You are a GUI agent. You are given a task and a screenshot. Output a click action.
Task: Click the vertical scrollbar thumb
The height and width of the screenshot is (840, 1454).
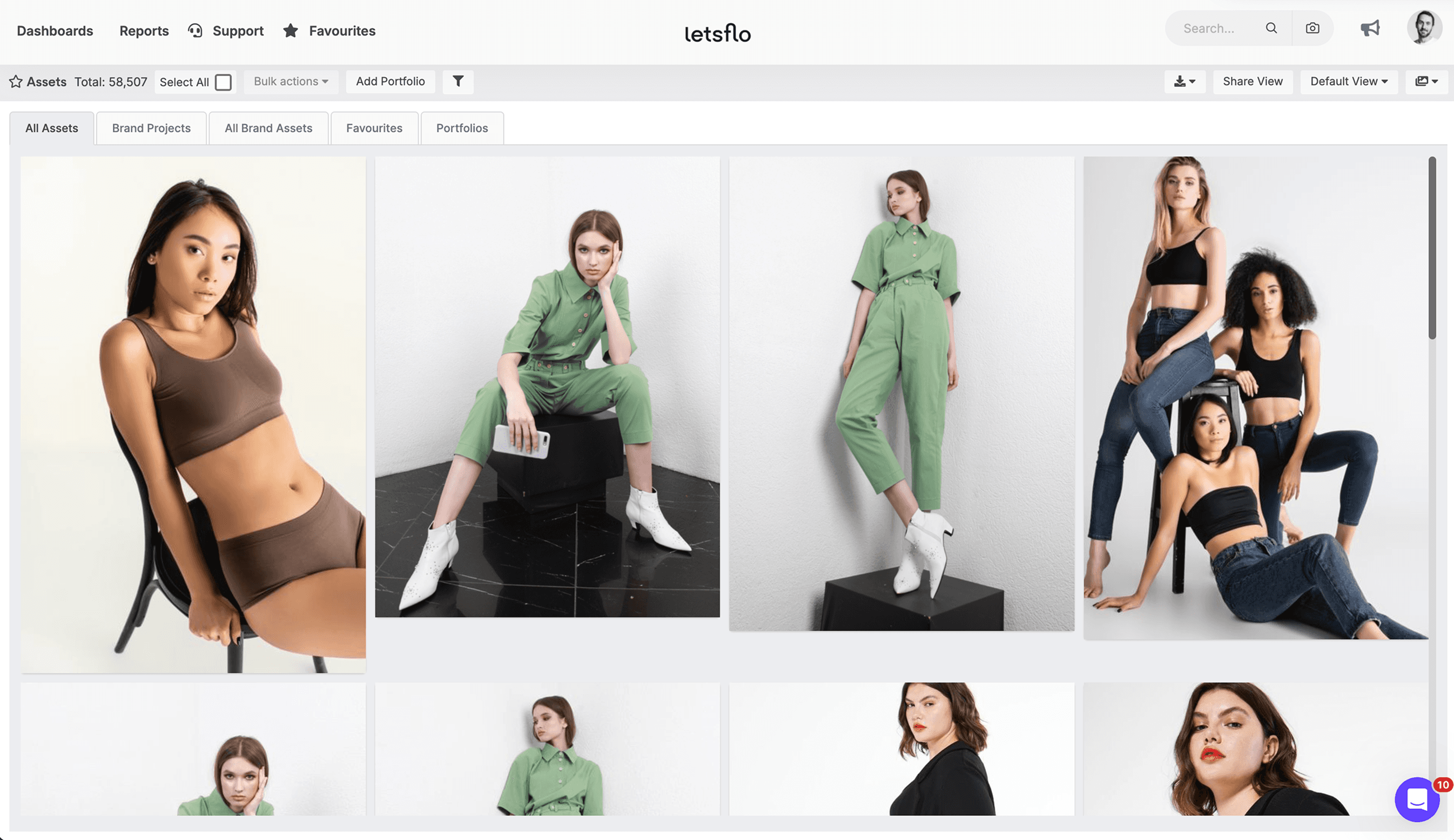(1431, 248)
